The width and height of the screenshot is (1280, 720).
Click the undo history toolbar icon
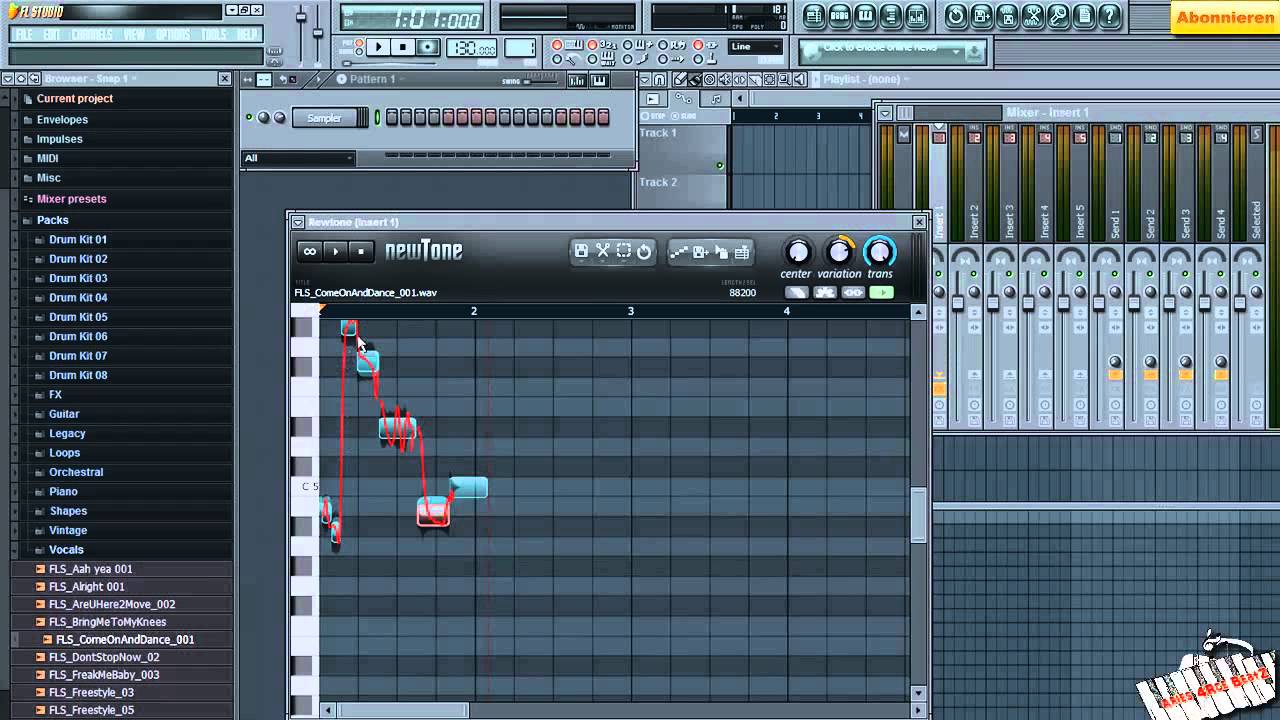(956, 15)
